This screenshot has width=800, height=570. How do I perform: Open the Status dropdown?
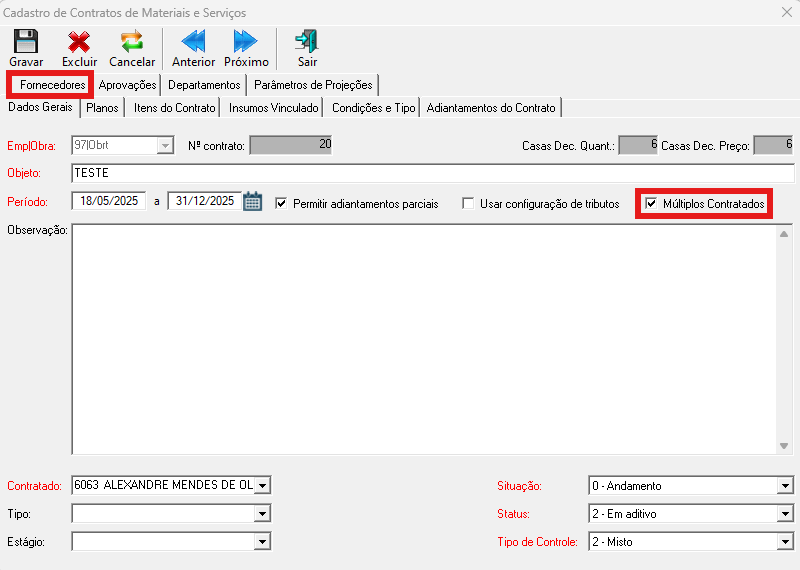pyautogui.click(x=784, y=514)
